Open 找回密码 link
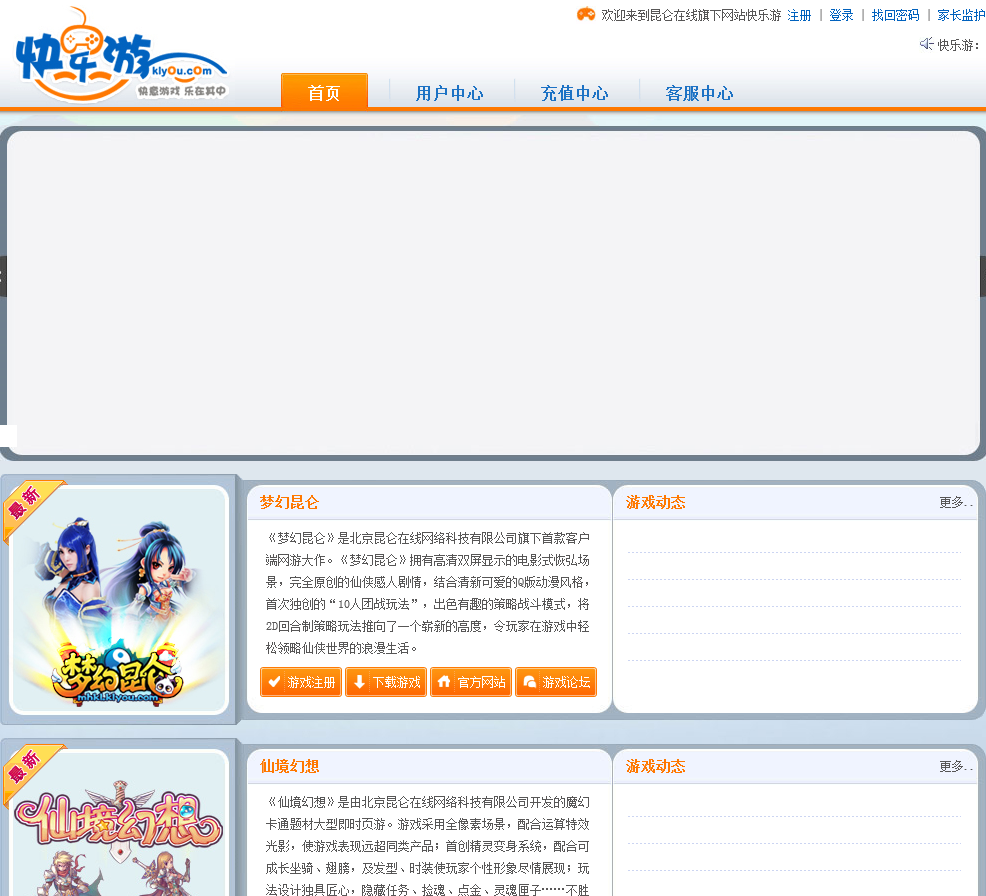 pos(895,15)
